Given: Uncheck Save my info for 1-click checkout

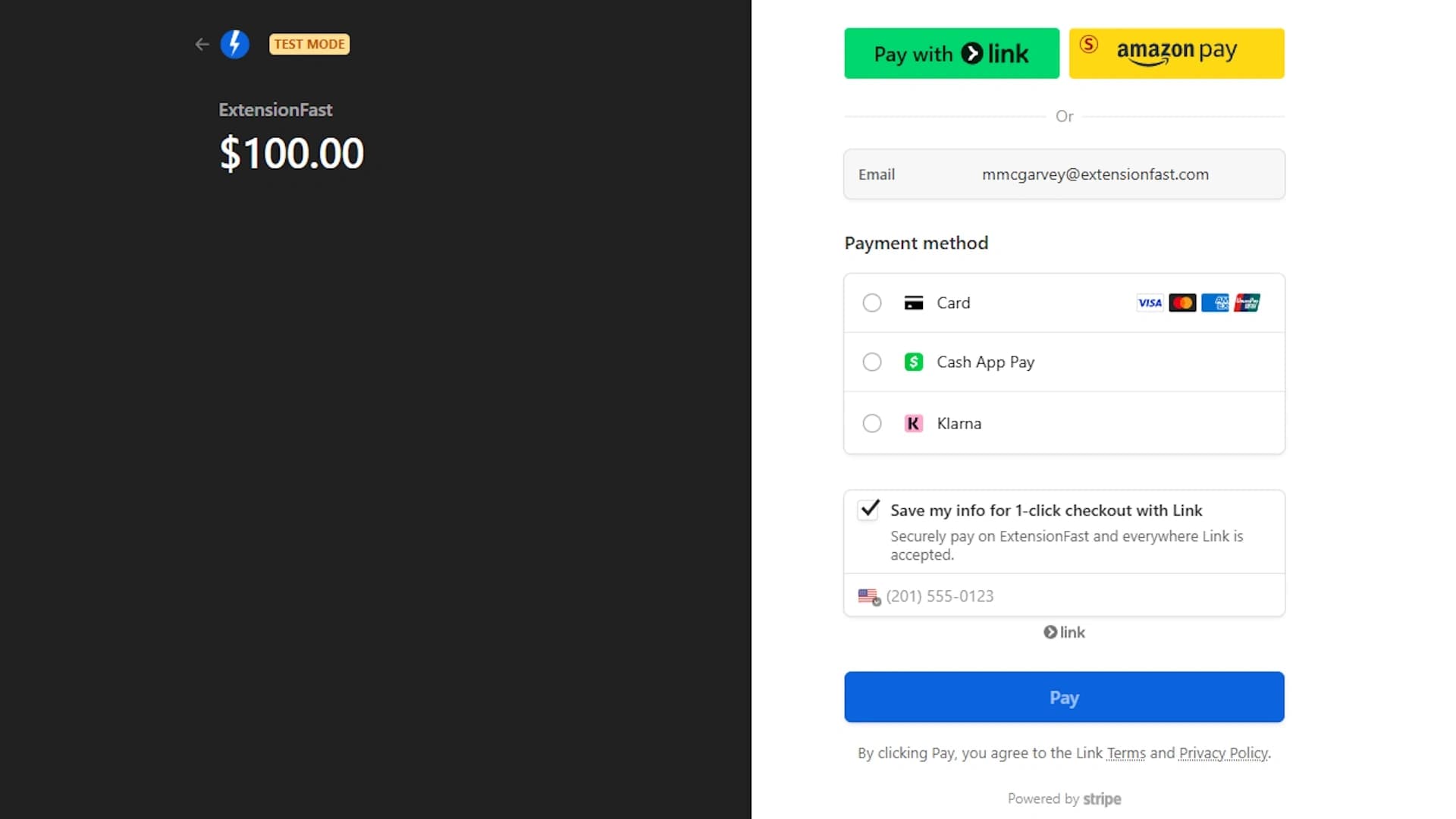Looking at the screenshot, I should [x=868, y=510].
